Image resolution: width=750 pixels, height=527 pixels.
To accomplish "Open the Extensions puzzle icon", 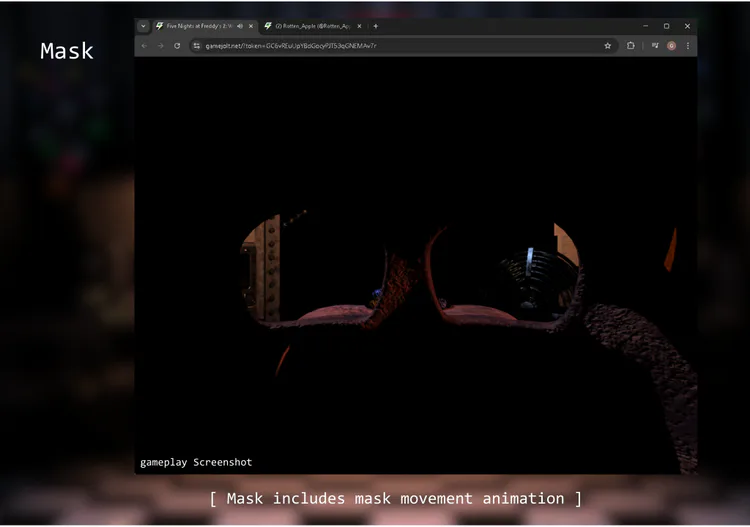I will (630, 46).
